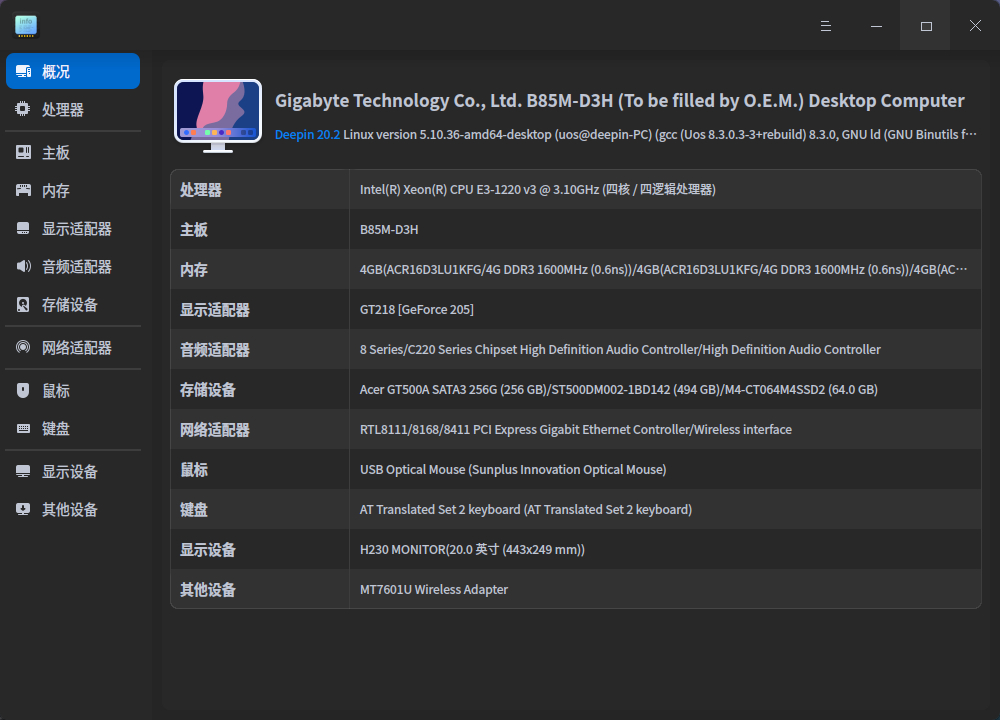This screenshot has width=1000, height=720.
Task: Click the 其他设备 row header in table
Action: coord(208,590)
